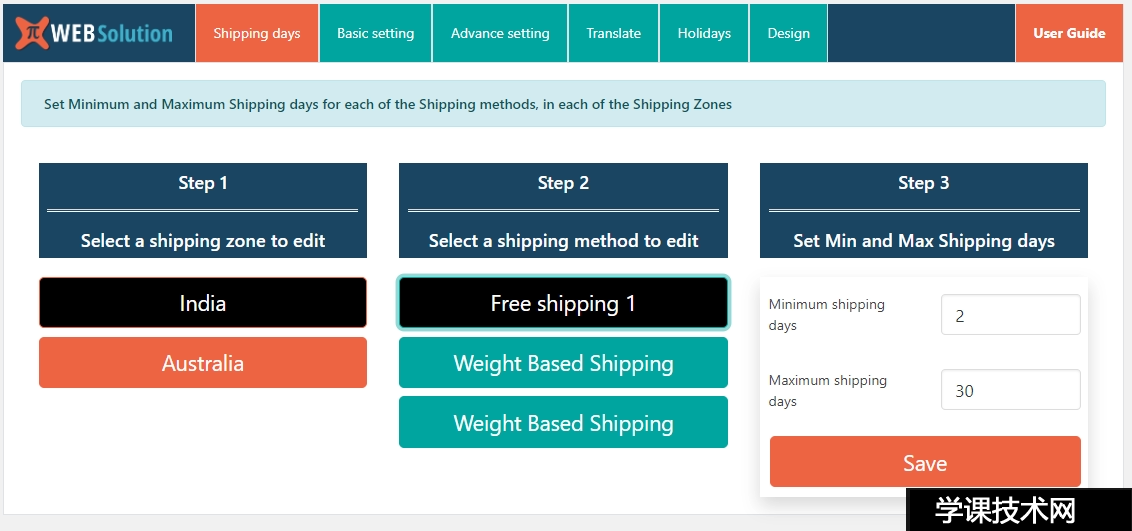The width and height of the screenshot is (1132, 531).
Task: Open the Shipping days tab
Action: (257, 33)
